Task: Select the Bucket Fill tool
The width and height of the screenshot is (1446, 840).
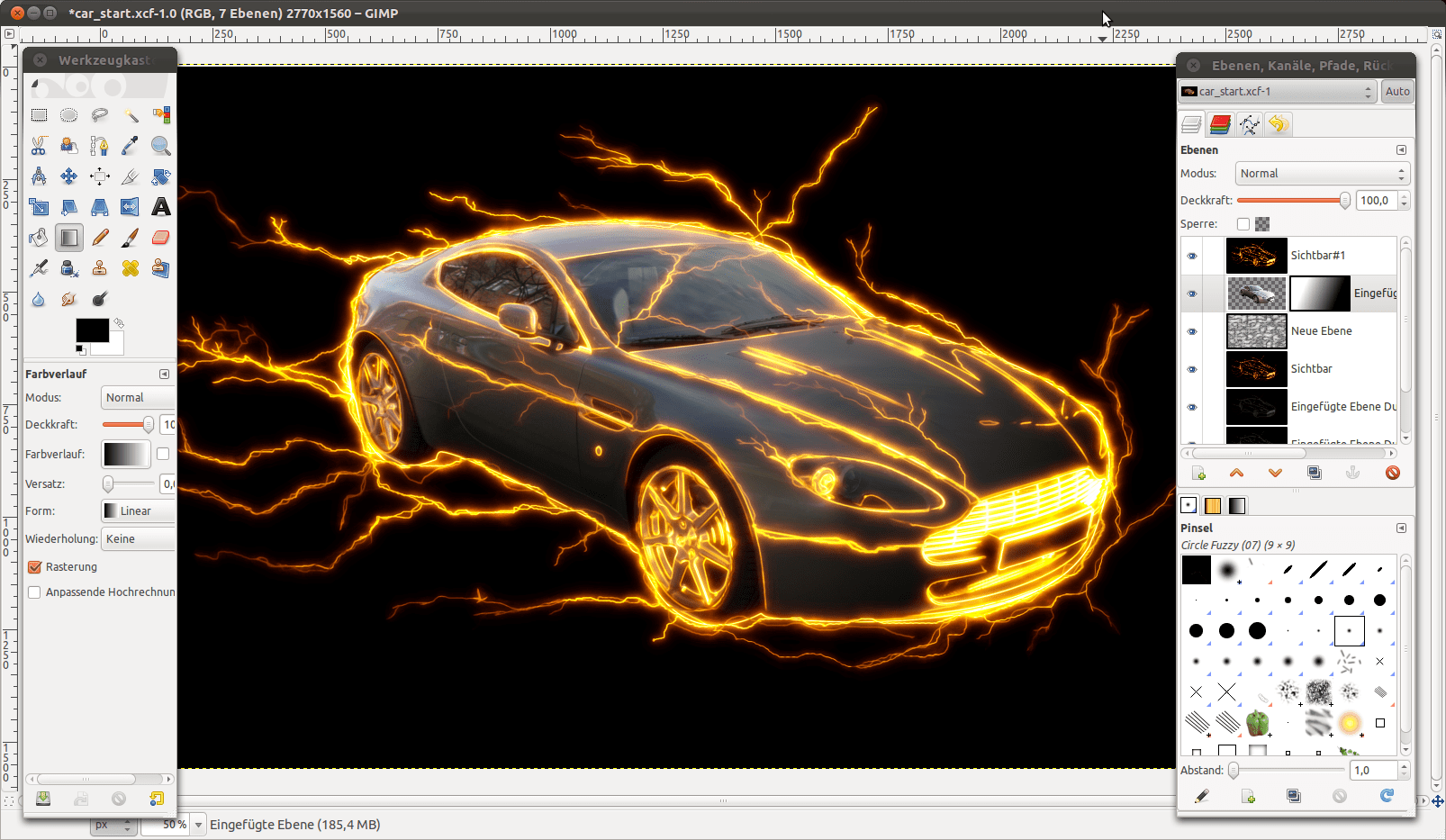Action: tap(38, 237)
